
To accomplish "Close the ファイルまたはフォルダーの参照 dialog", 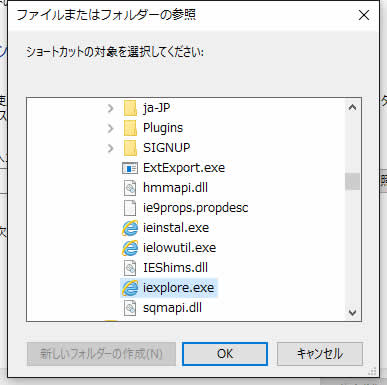I will click(x=364, y=15).
